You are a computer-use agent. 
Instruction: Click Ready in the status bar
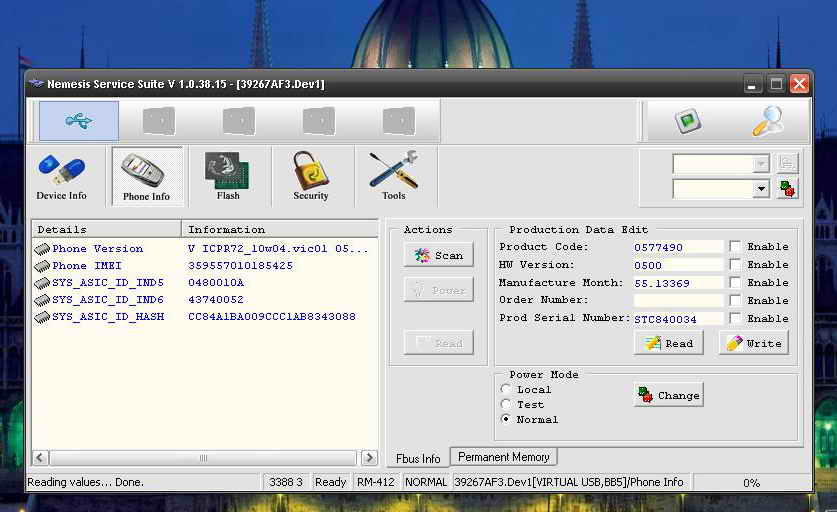point(330,482)
